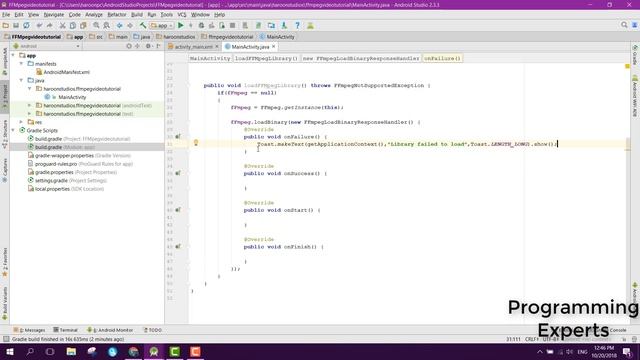The image size is (640, 360).
Task: Collapse the app module tree node
Action: pyautogui.click(x=13, y=55)
